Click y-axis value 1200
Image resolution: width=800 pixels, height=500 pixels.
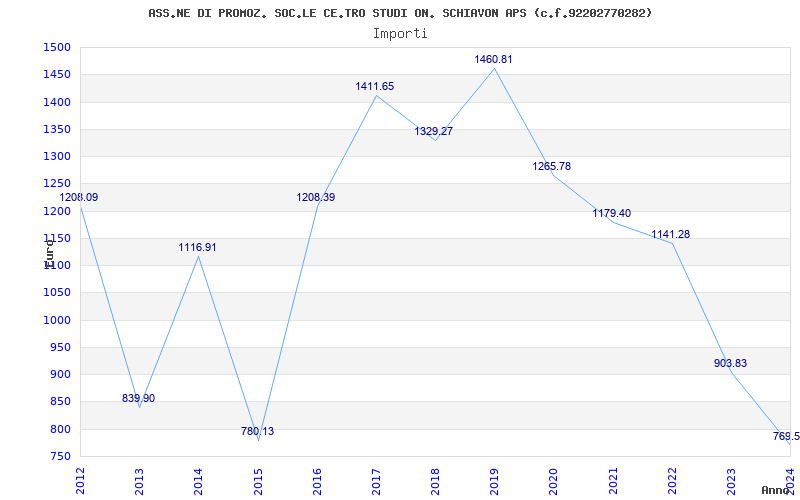click(57, 211)
